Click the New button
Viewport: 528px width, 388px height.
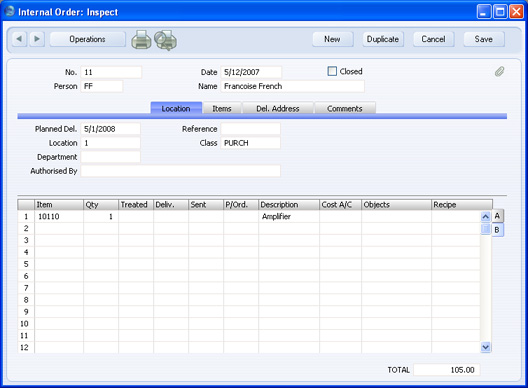click(x=332, y=39)
